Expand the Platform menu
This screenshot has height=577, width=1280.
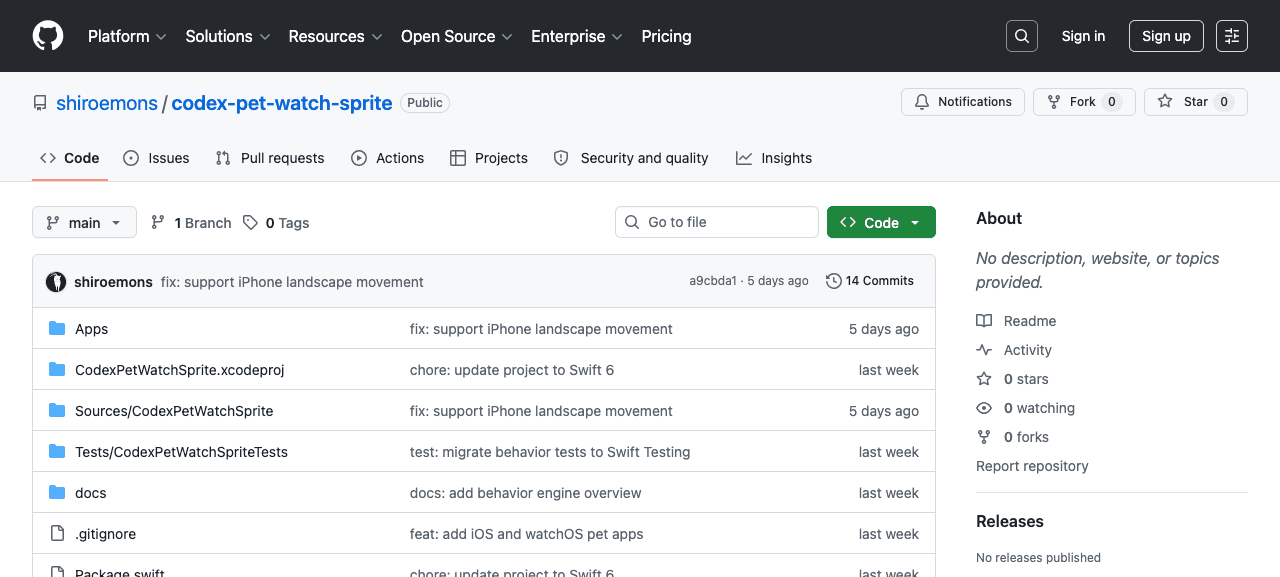[x=129, y=36]
